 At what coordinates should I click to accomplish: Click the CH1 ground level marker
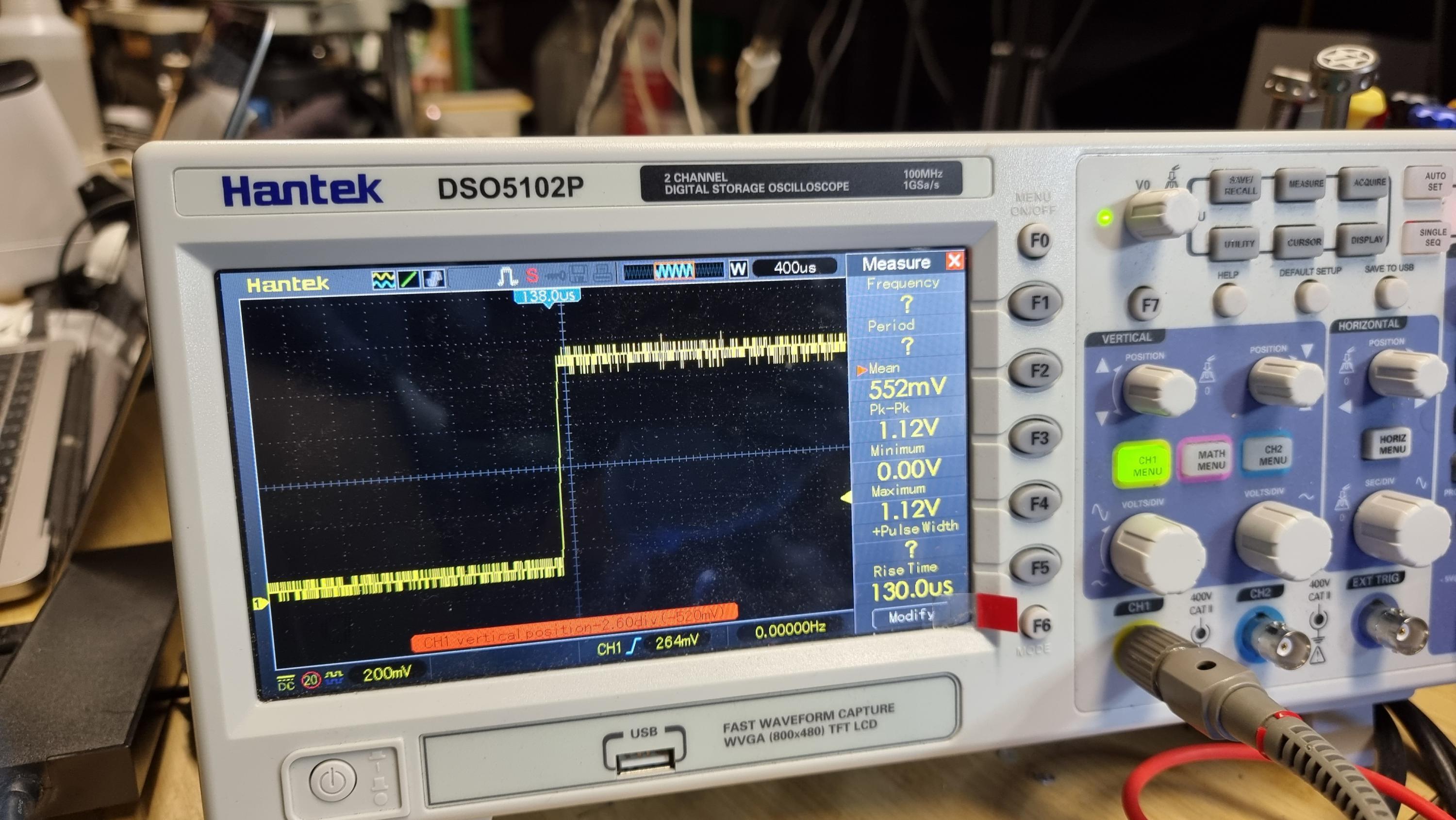click(260, 603)
